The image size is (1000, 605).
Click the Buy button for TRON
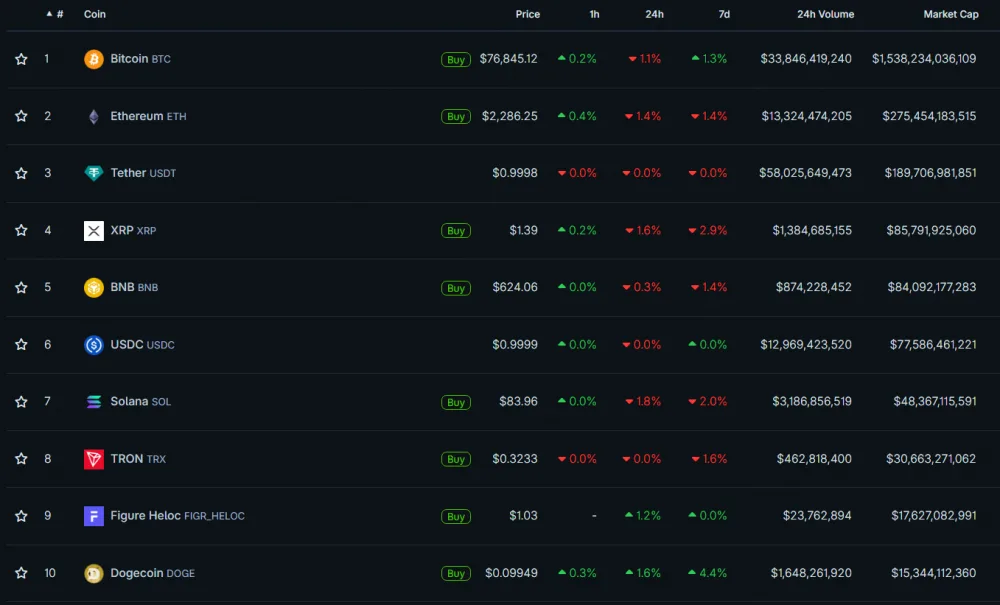(456, 459)
